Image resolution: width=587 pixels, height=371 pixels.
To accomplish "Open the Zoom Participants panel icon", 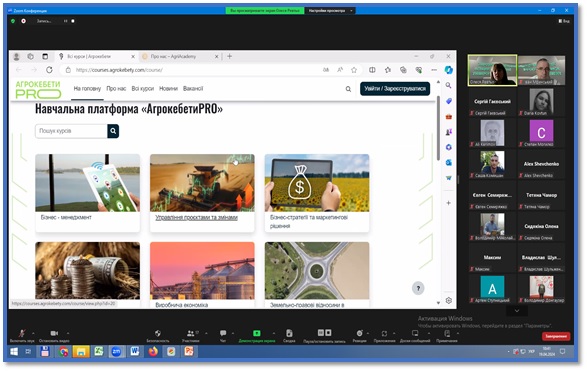I will click(x=191, y=333).
